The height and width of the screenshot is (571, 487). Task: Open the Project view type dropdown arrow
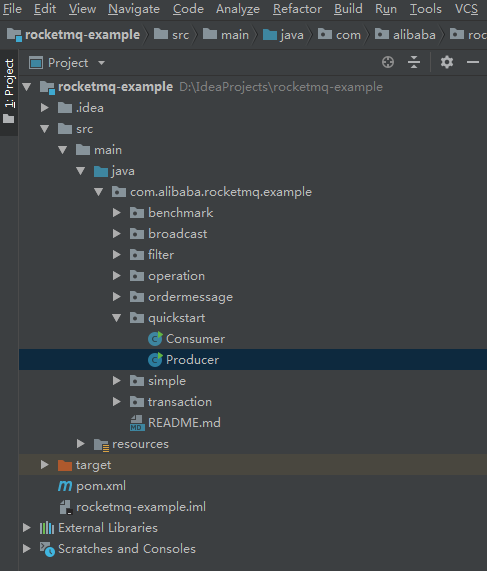[102, 63]
